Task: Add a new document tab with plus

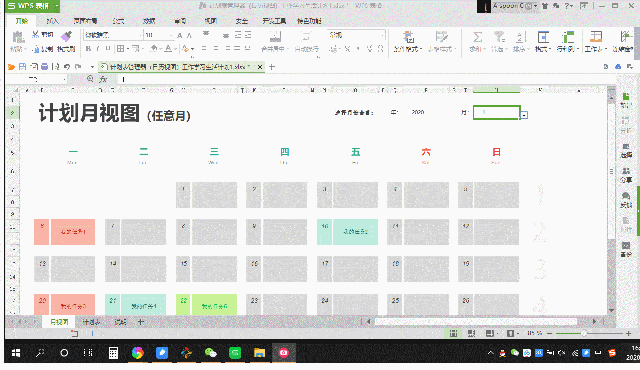Action: (272, 66)
